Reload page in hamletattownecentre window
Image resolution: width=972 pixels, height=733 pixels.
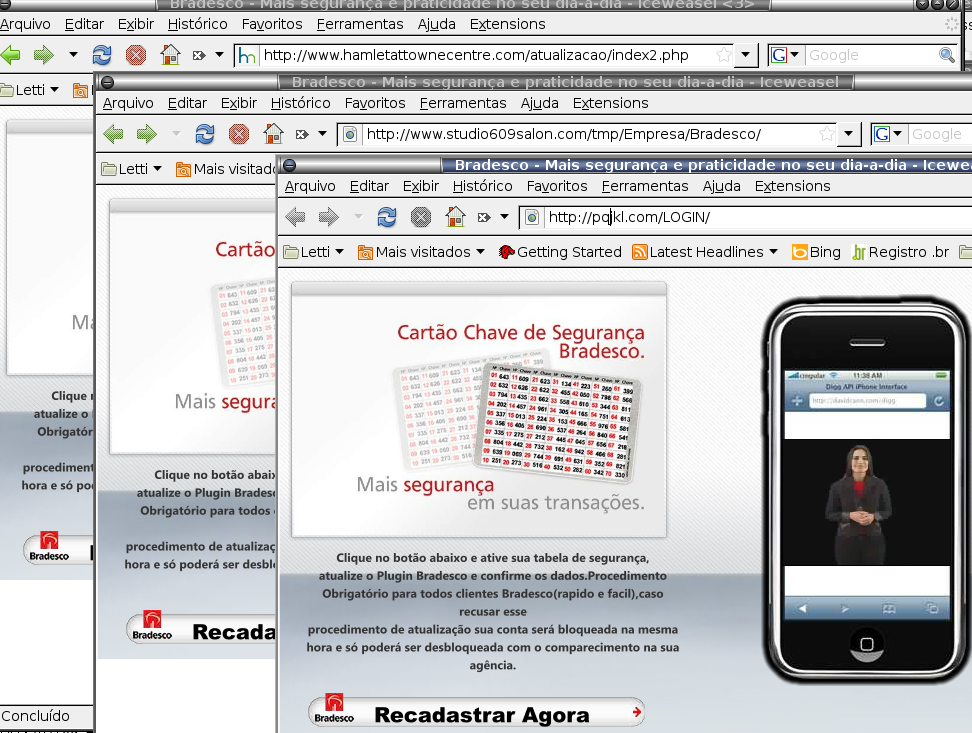[x=102, y=55]
